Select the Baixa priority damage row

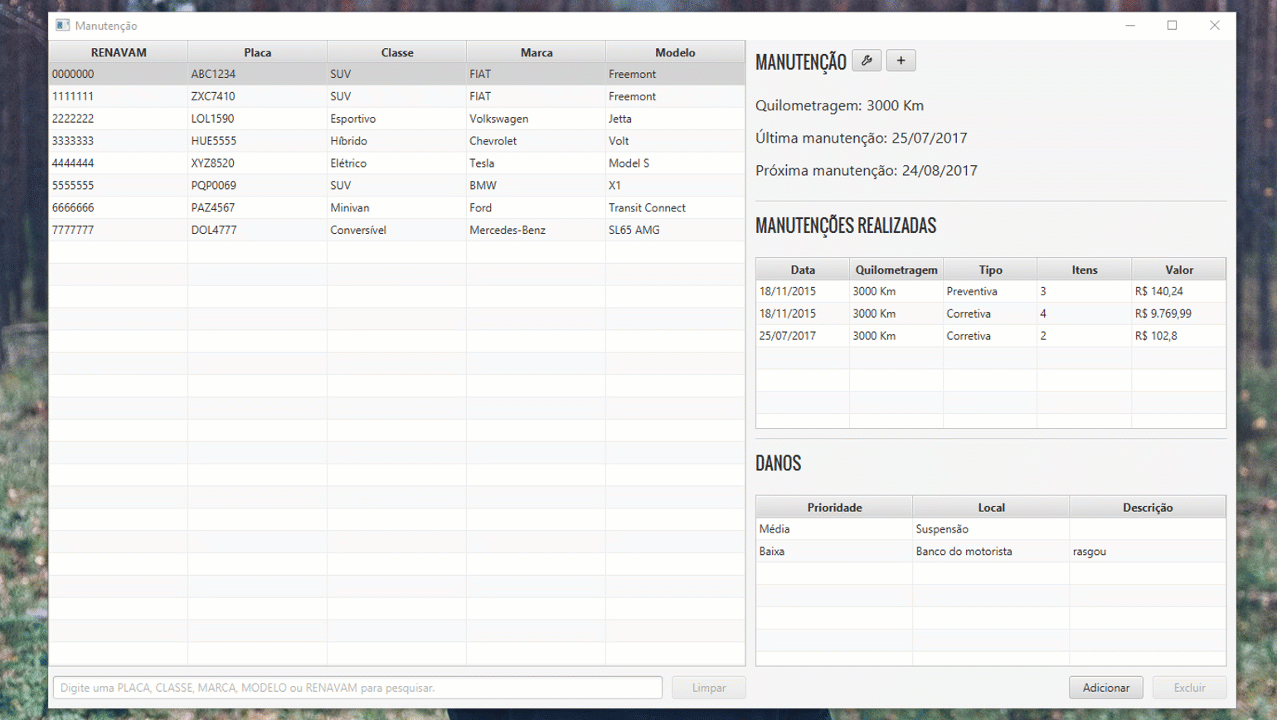coord(991,551)
